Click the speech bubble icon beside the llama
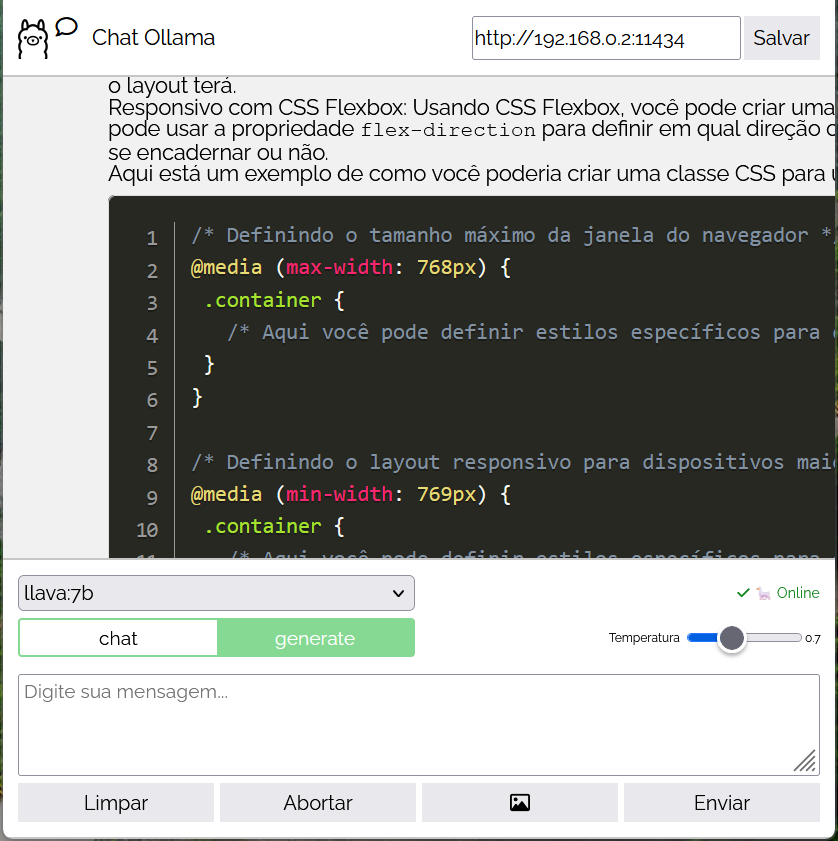838x841 pixels. (66, 27)
